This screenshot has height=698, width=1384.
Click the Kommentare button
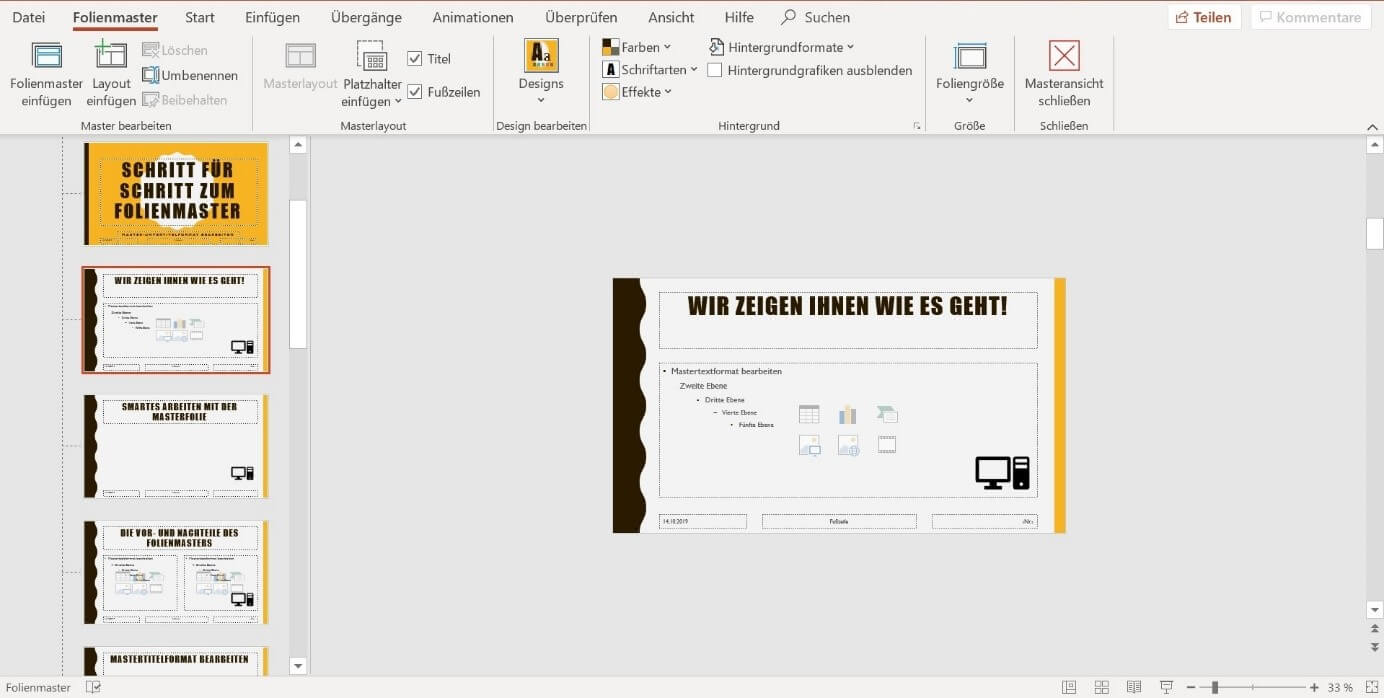pyautogui.click(x=1310, y=17)
